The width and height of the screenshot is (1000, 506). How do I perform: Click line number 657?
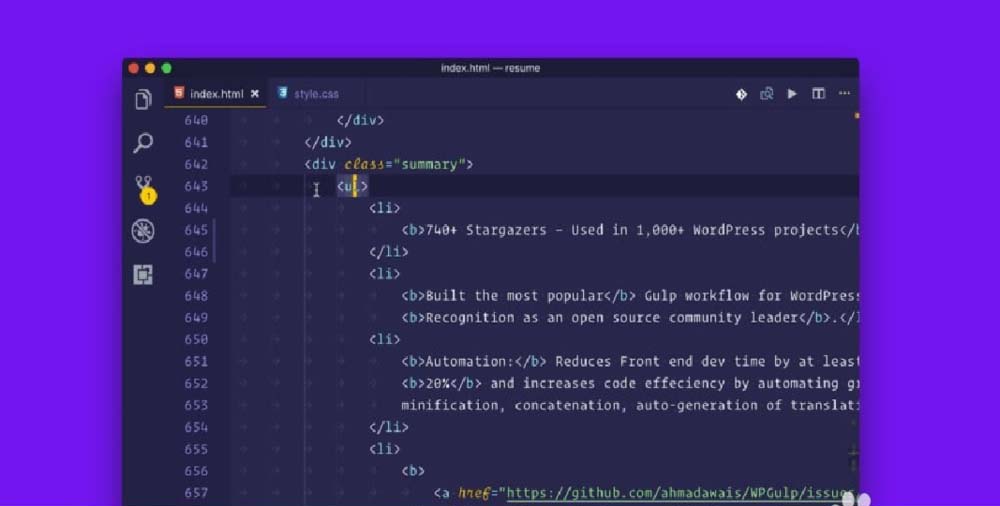[196, 493]
